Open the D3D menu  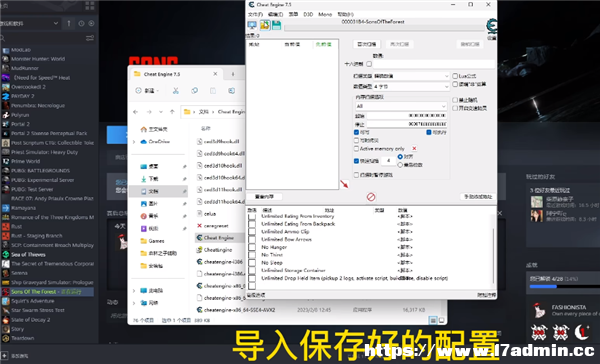pos(308,14)
